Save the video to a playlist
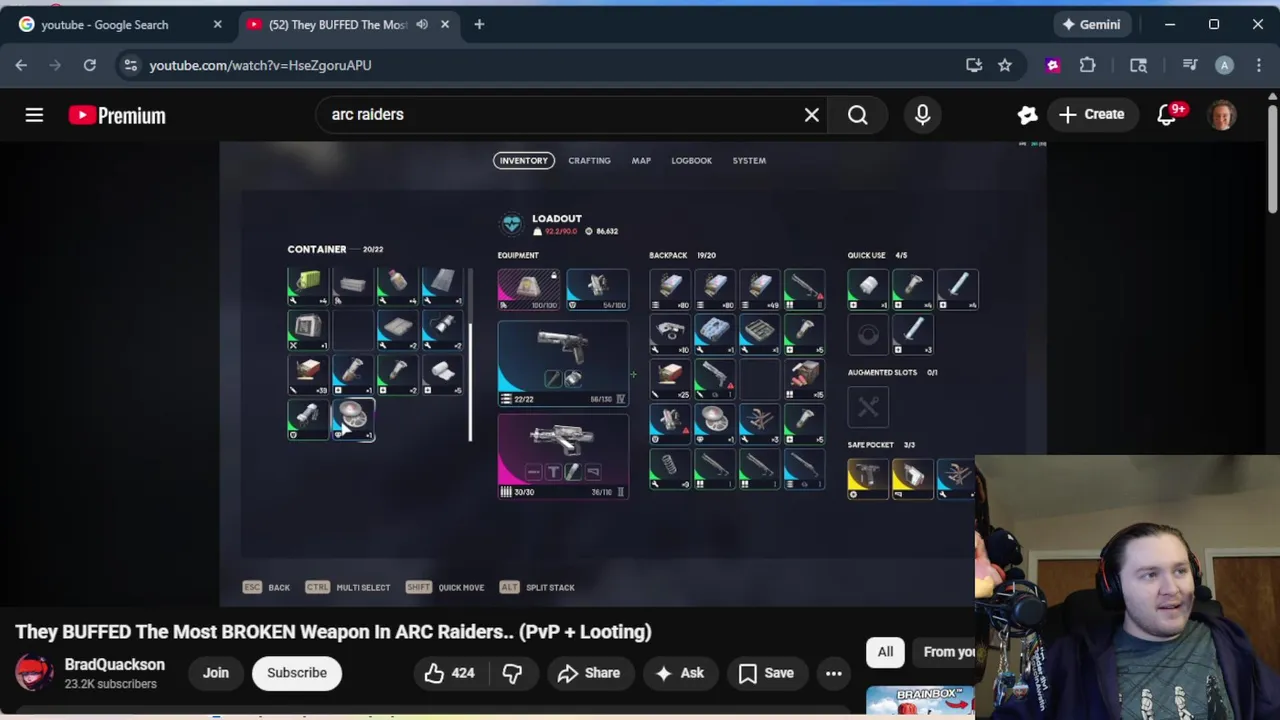 click(766, 673)
